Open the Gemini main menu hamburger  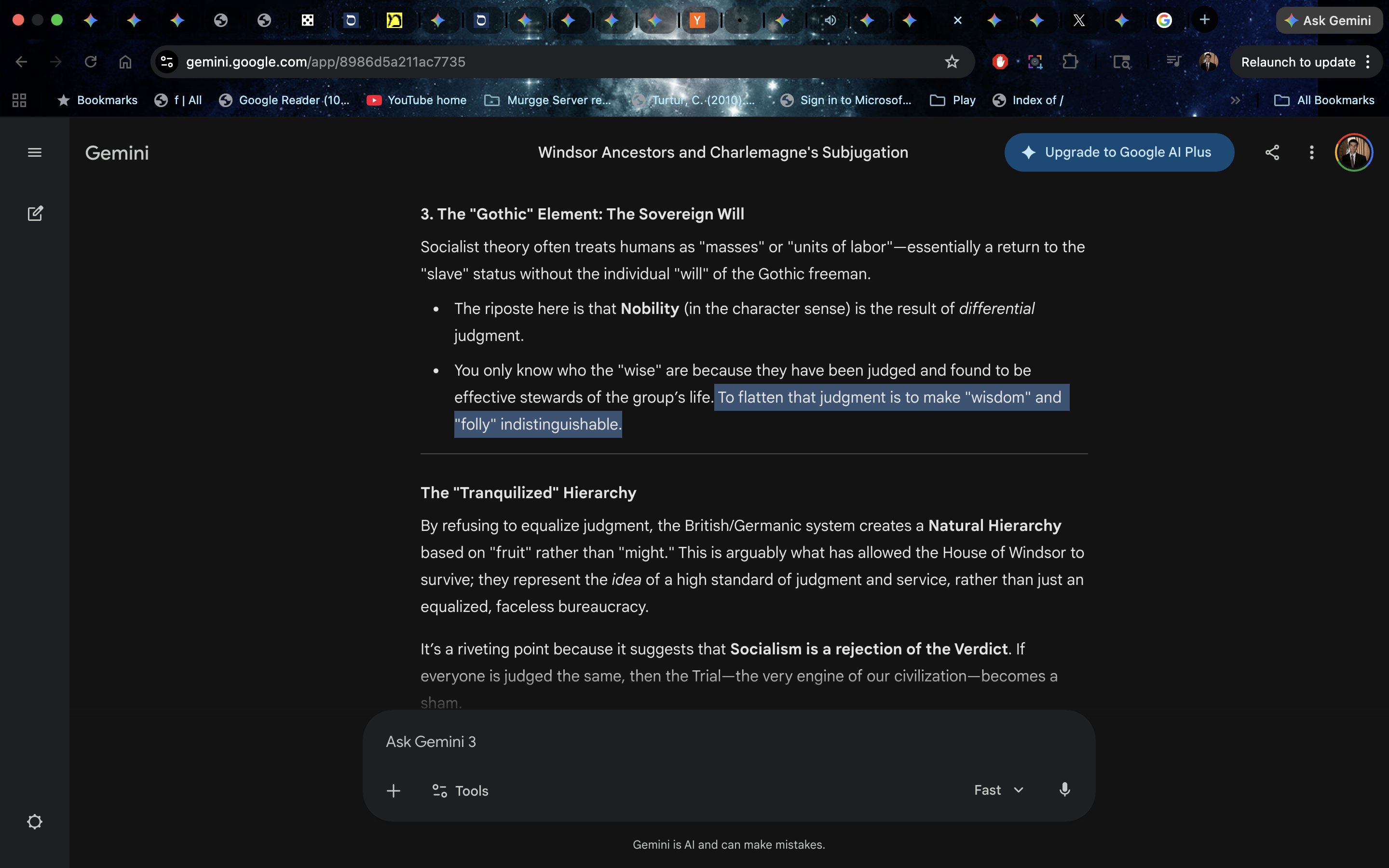tap(34, 153)
